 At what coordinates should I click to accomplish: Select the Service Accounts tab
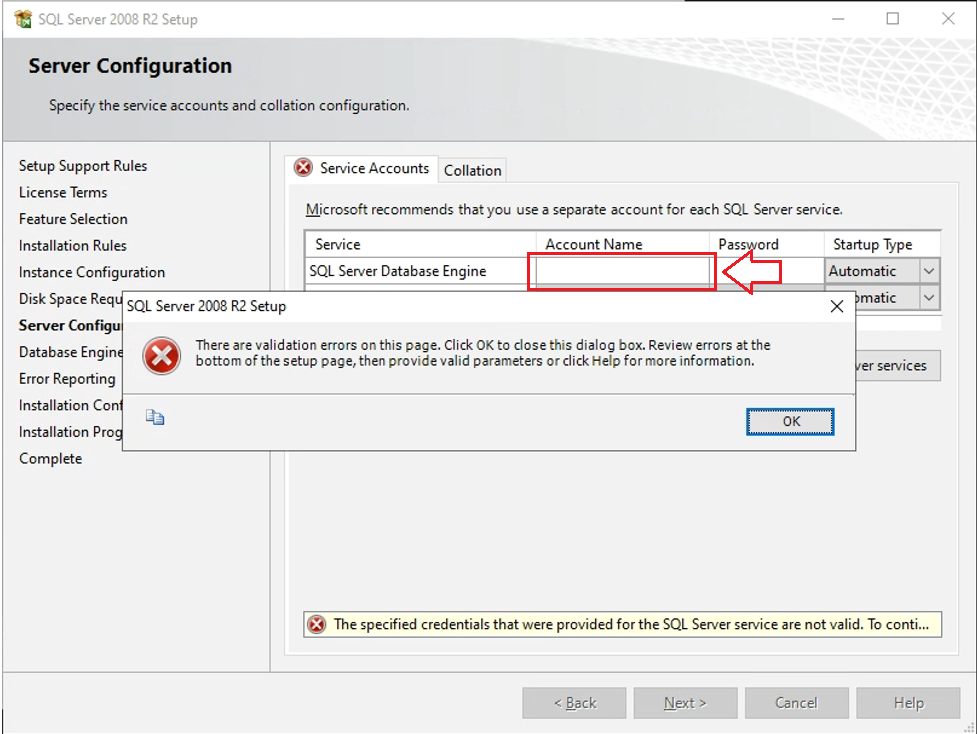(363, 168)
